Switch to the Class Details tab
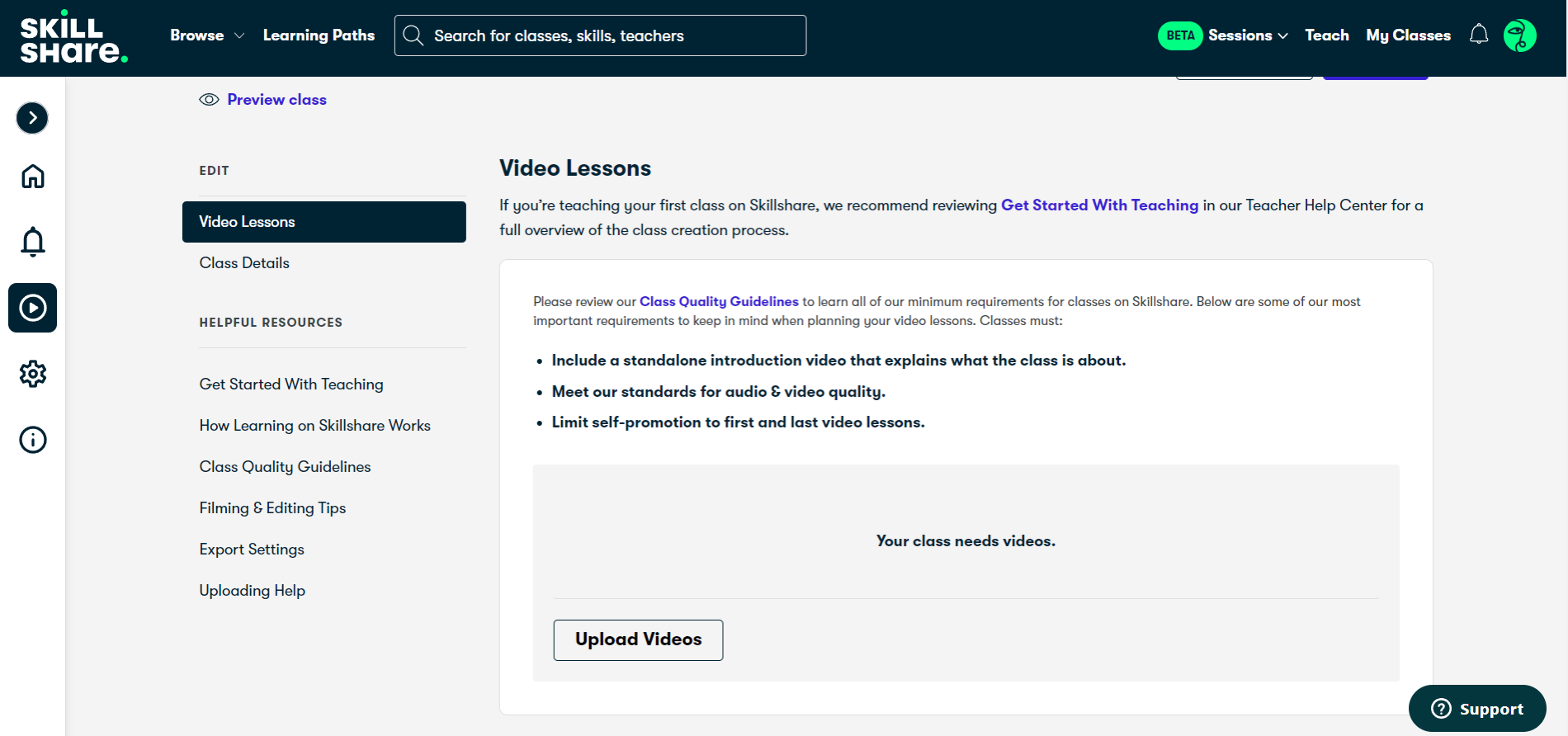Viewport: 1568px width, 736px height. point(243,262)
